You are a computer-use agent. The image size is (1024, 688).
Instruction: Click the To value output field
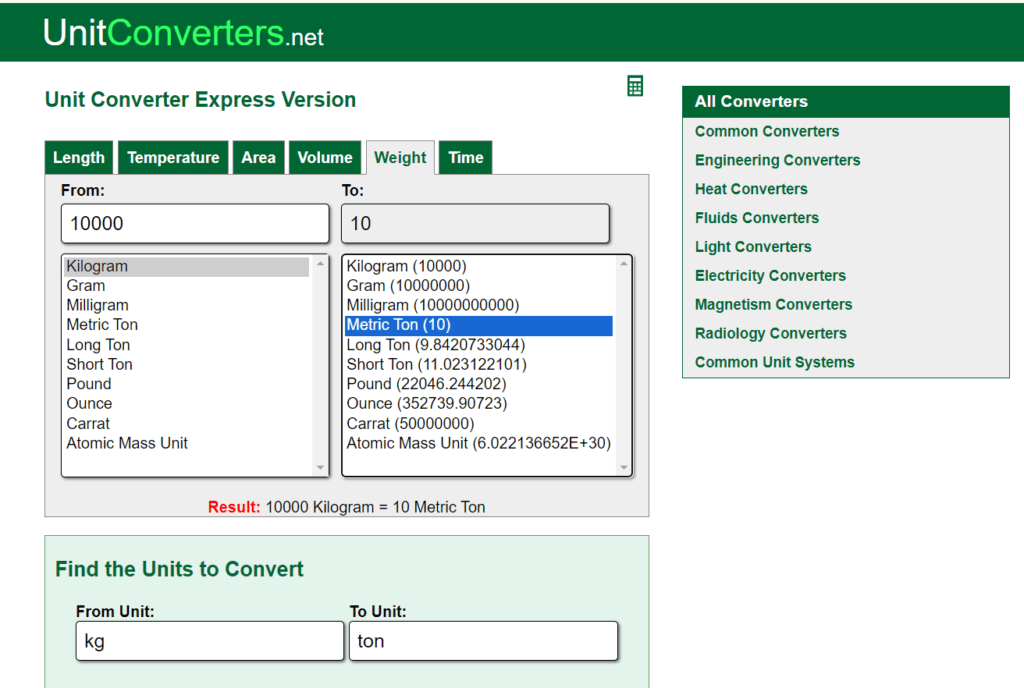(x=475, y=223)
